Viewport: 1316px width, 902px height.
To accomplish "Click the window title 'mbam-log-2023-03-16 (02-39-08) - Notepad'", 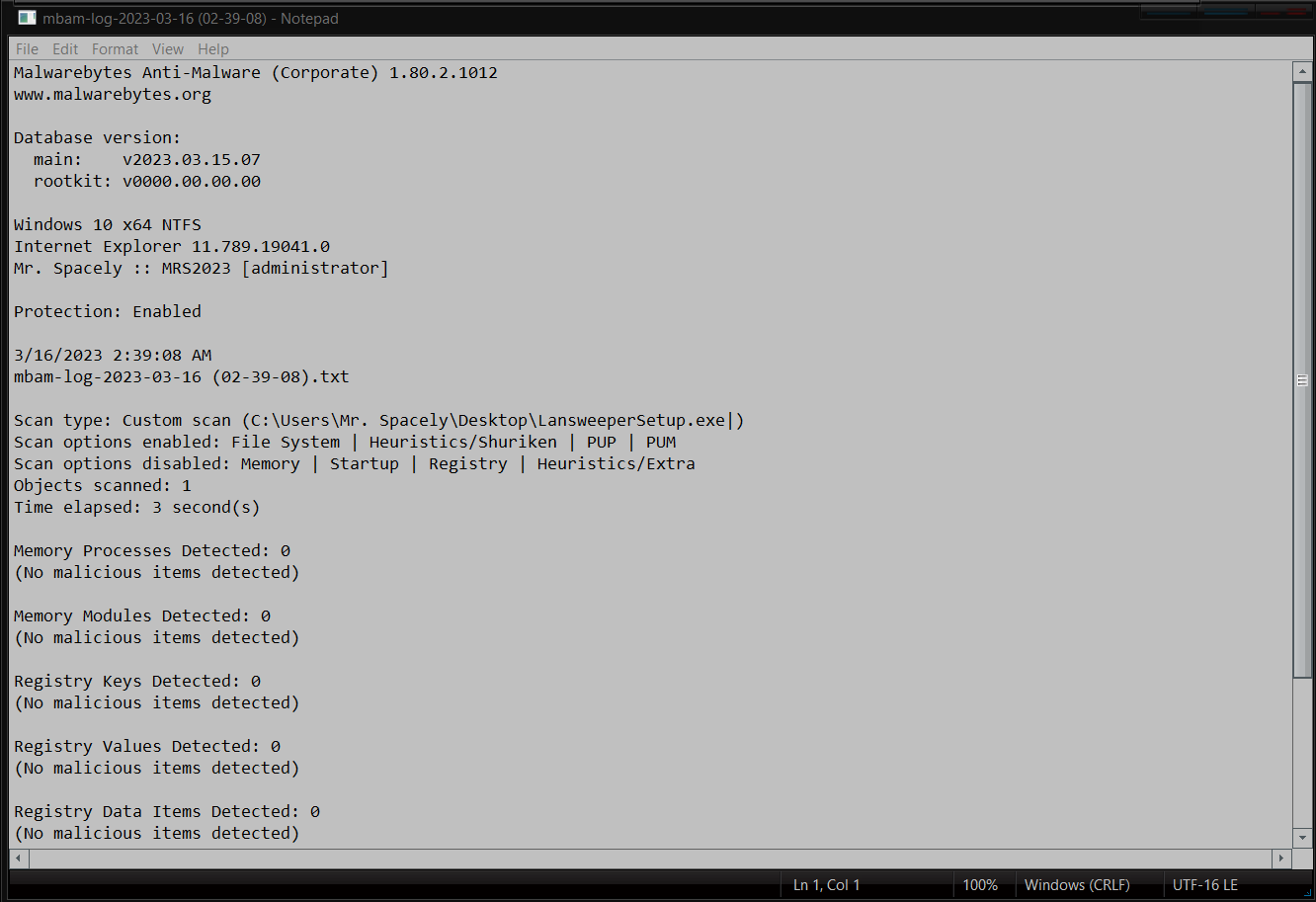I will pos(191,18).
